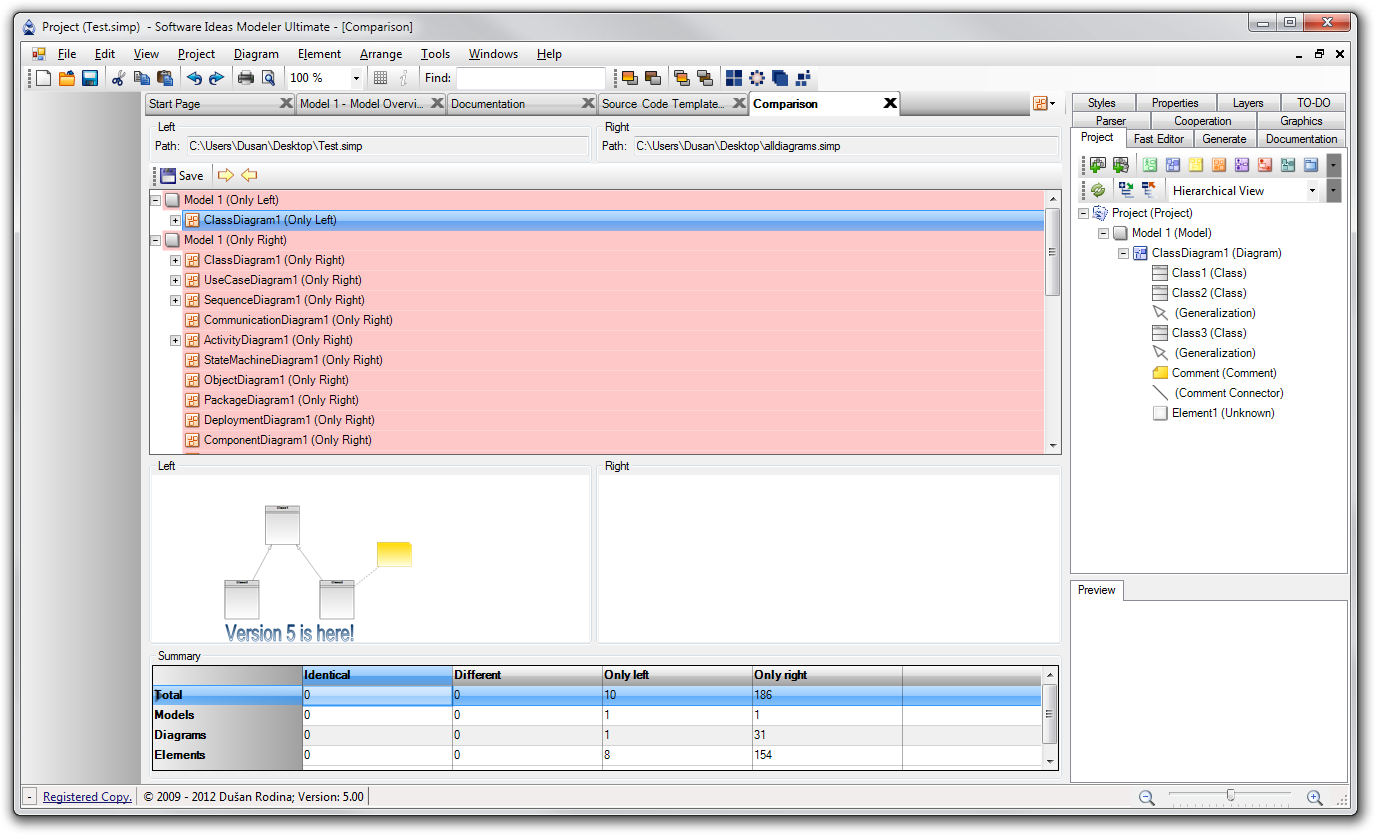Click the expand all tree icon
The image size is (1376, 835).
pos(1126,190)
